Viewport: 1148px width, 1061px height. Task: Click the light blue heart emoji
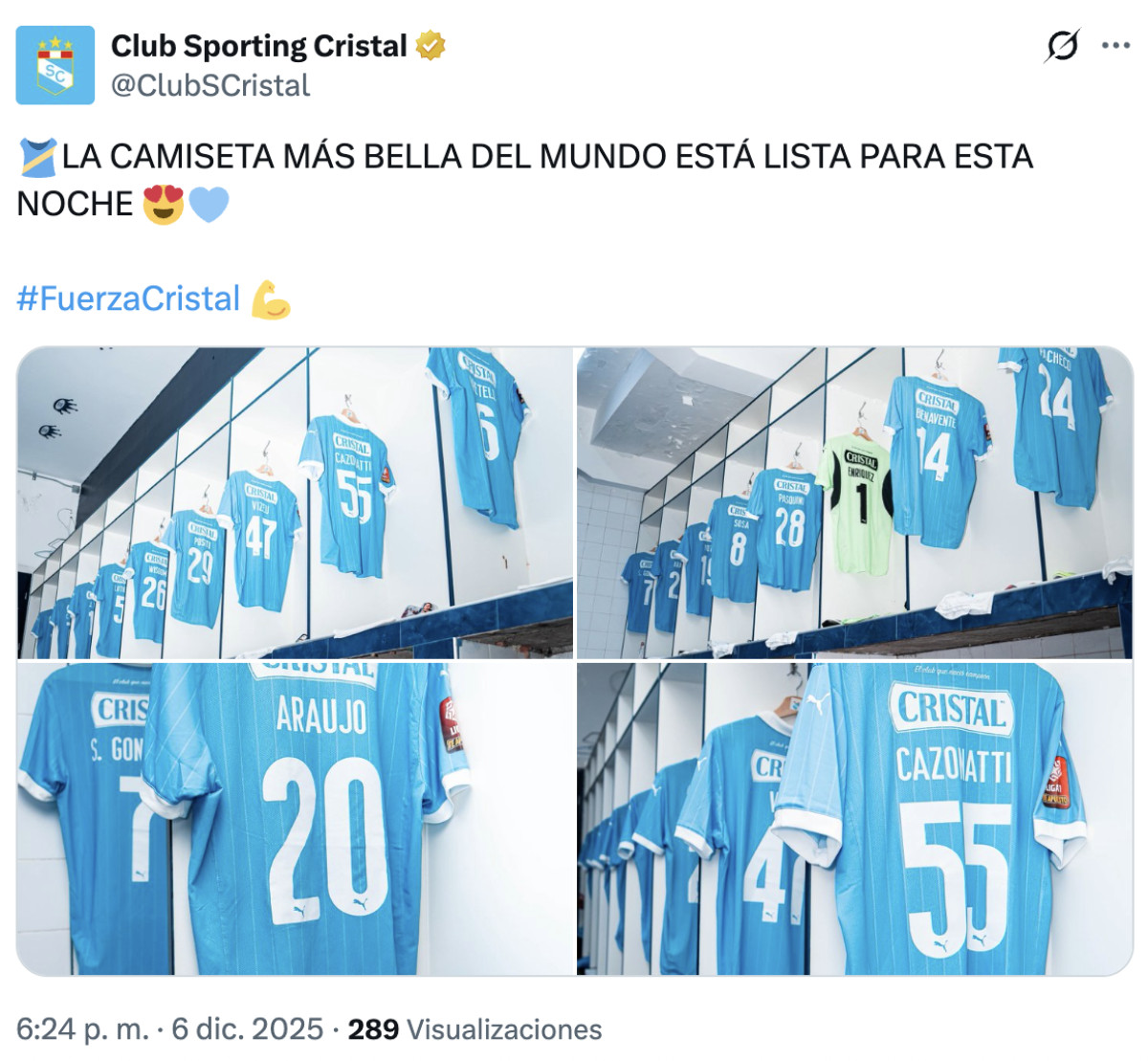[x=209, y=204]
